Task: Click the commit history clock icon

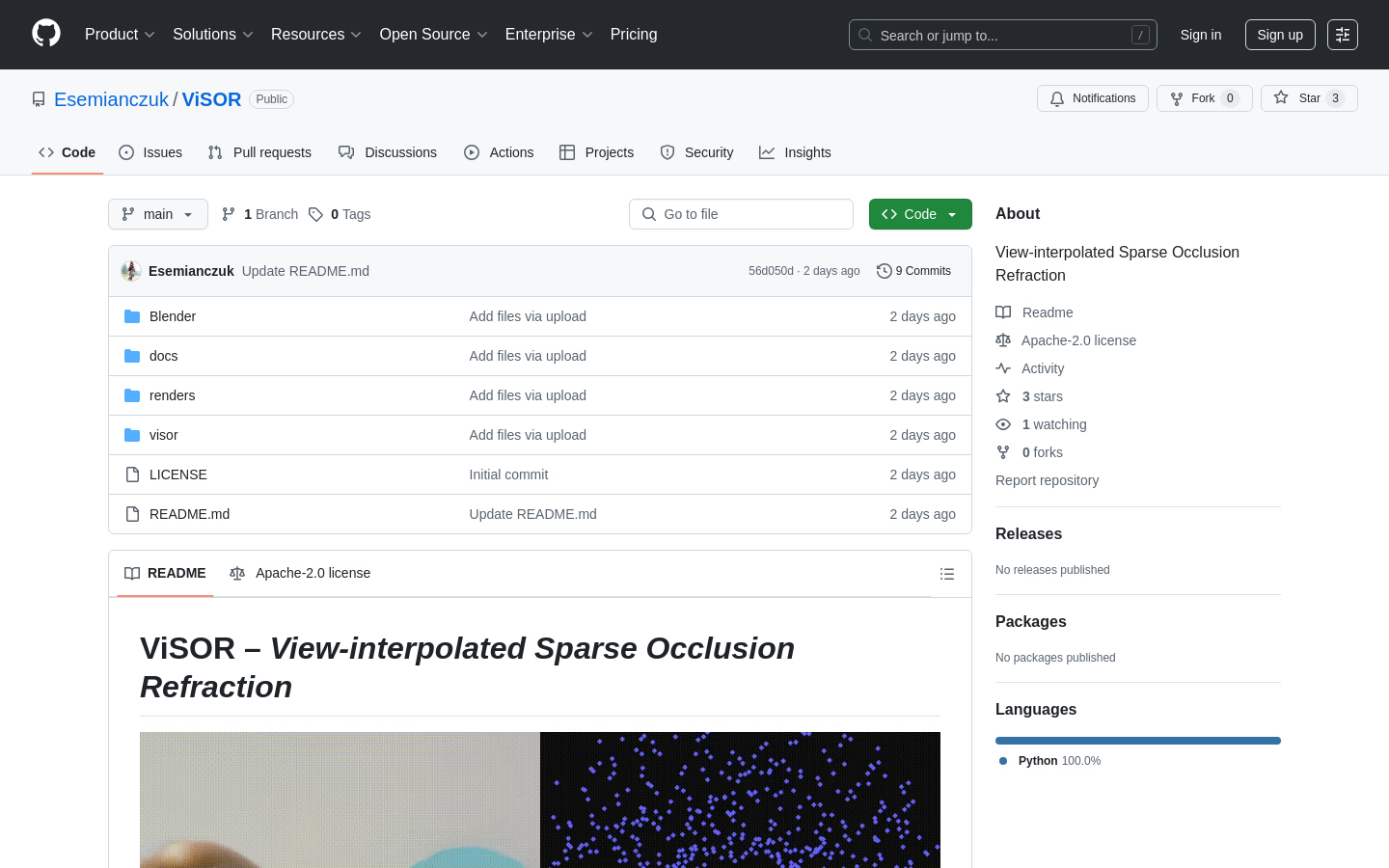Action: click(x=884, y=271)
